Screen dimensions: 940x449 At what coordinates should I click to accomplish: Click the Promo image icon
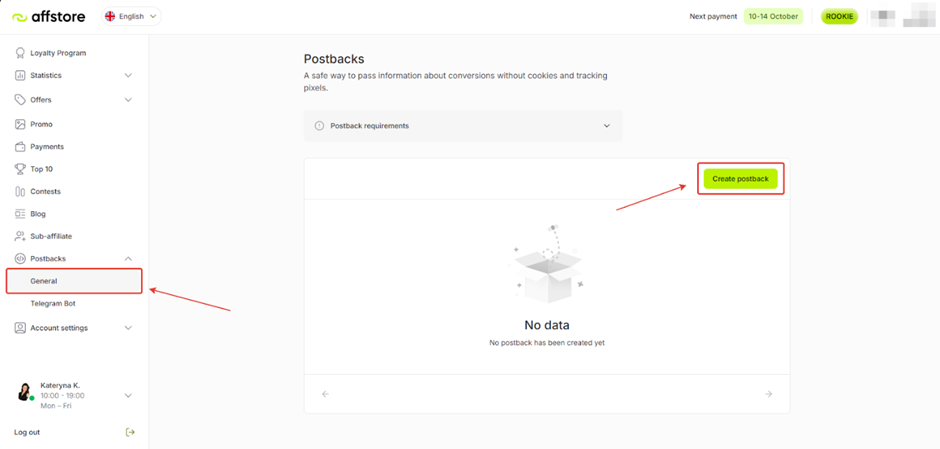pyautogui.click(x=20, y=124)
